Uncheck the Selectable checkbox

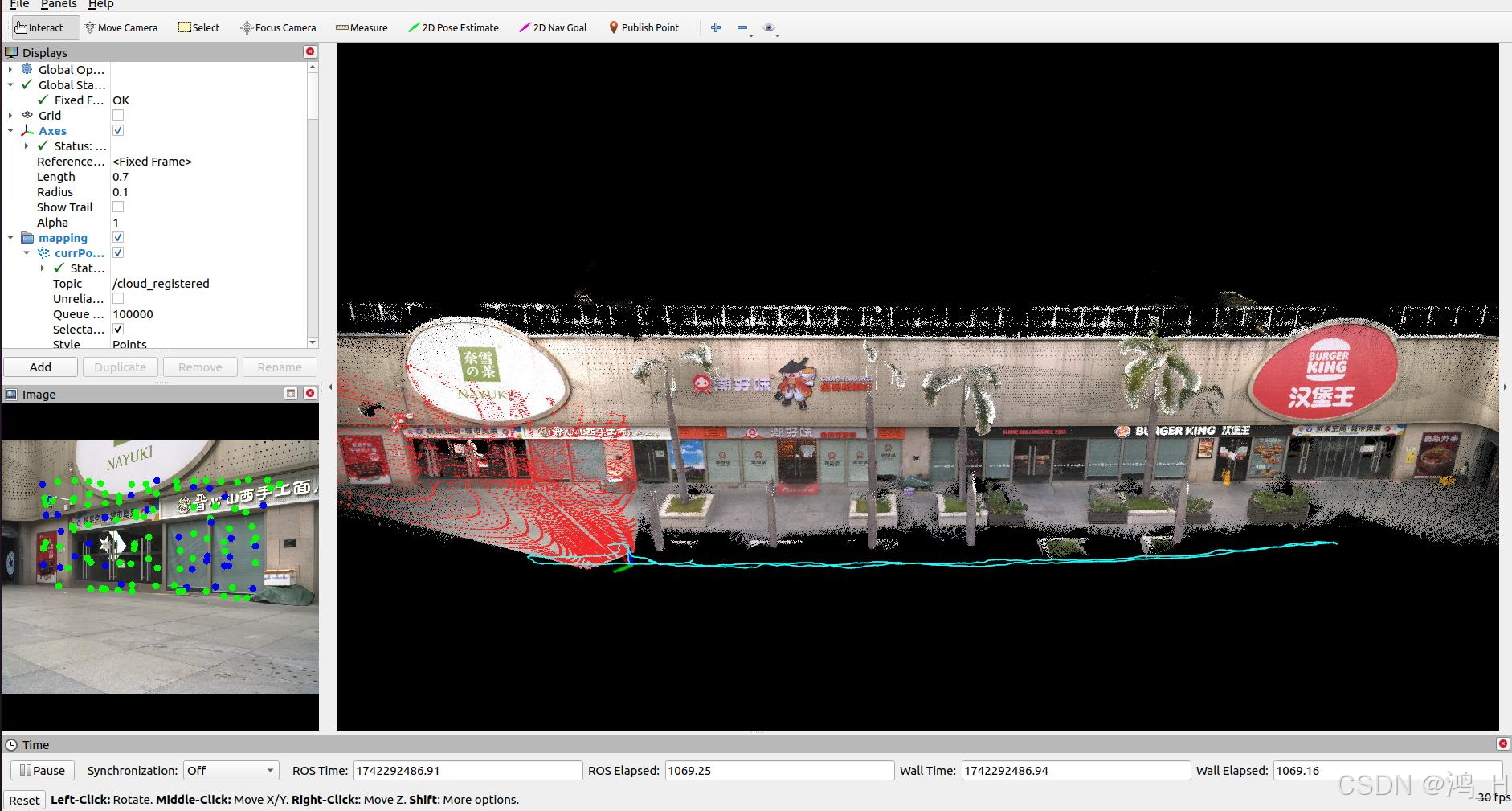click(118, 329)
